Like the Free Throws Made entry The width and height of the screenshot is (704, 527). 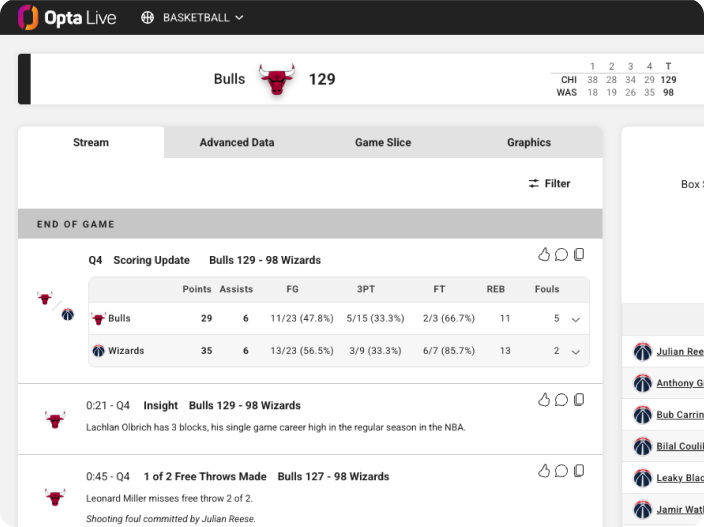pos(544,470)
